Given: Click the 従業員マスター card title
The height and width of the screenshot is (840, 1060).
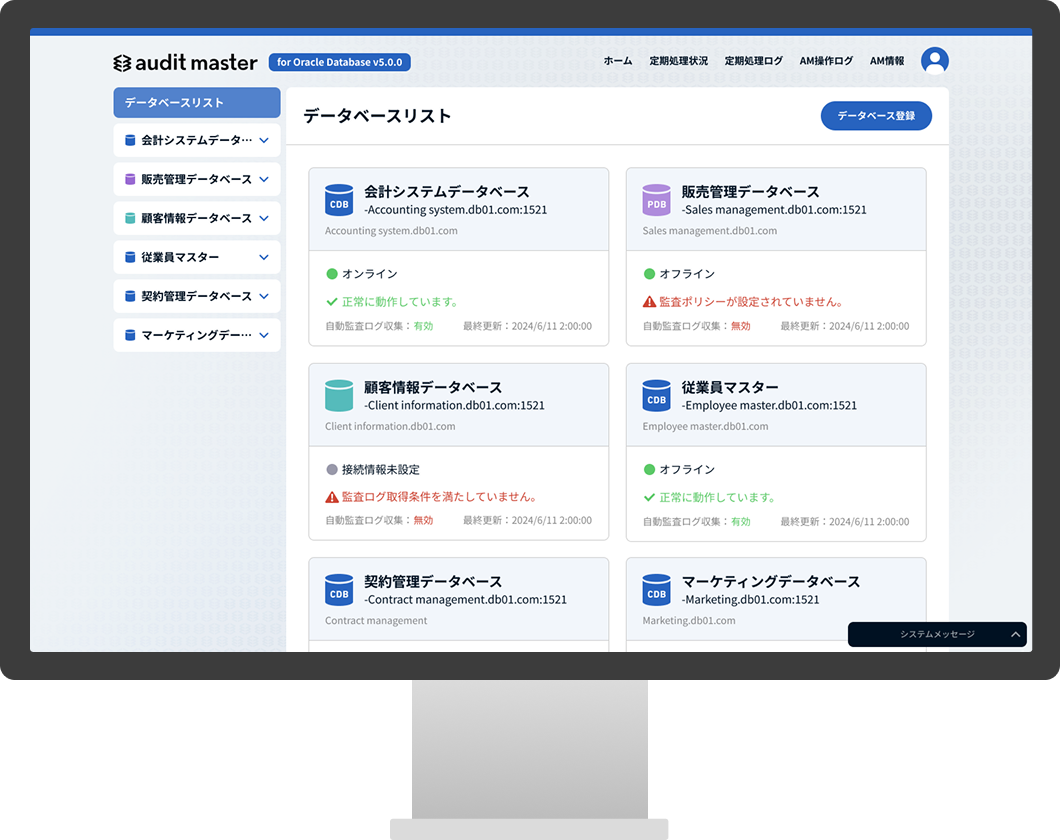Looking at the screenshot, I should (x=729, y=387).
